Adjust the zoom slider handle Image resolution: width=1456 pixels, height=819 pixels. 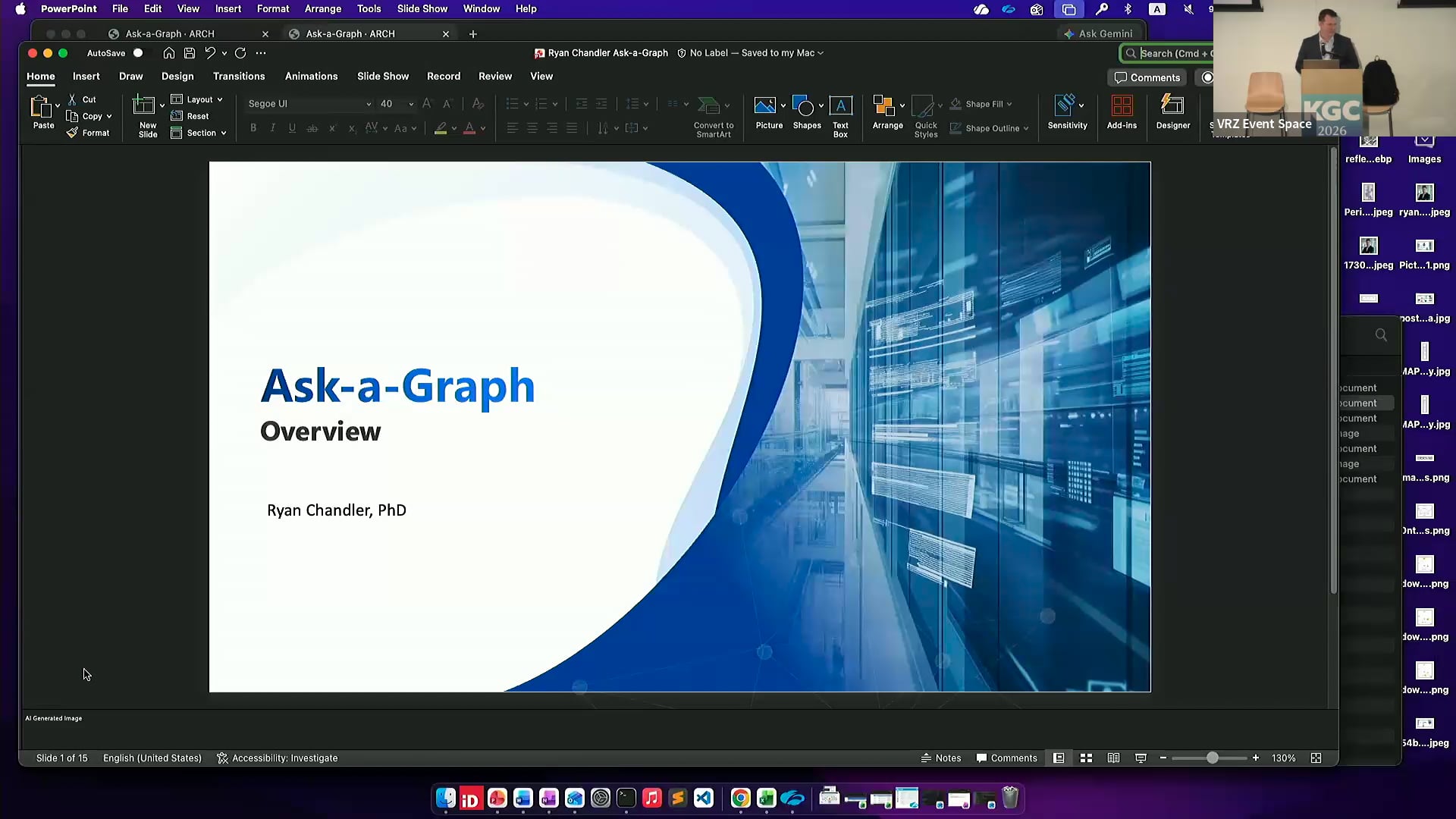pos(1212,758)
